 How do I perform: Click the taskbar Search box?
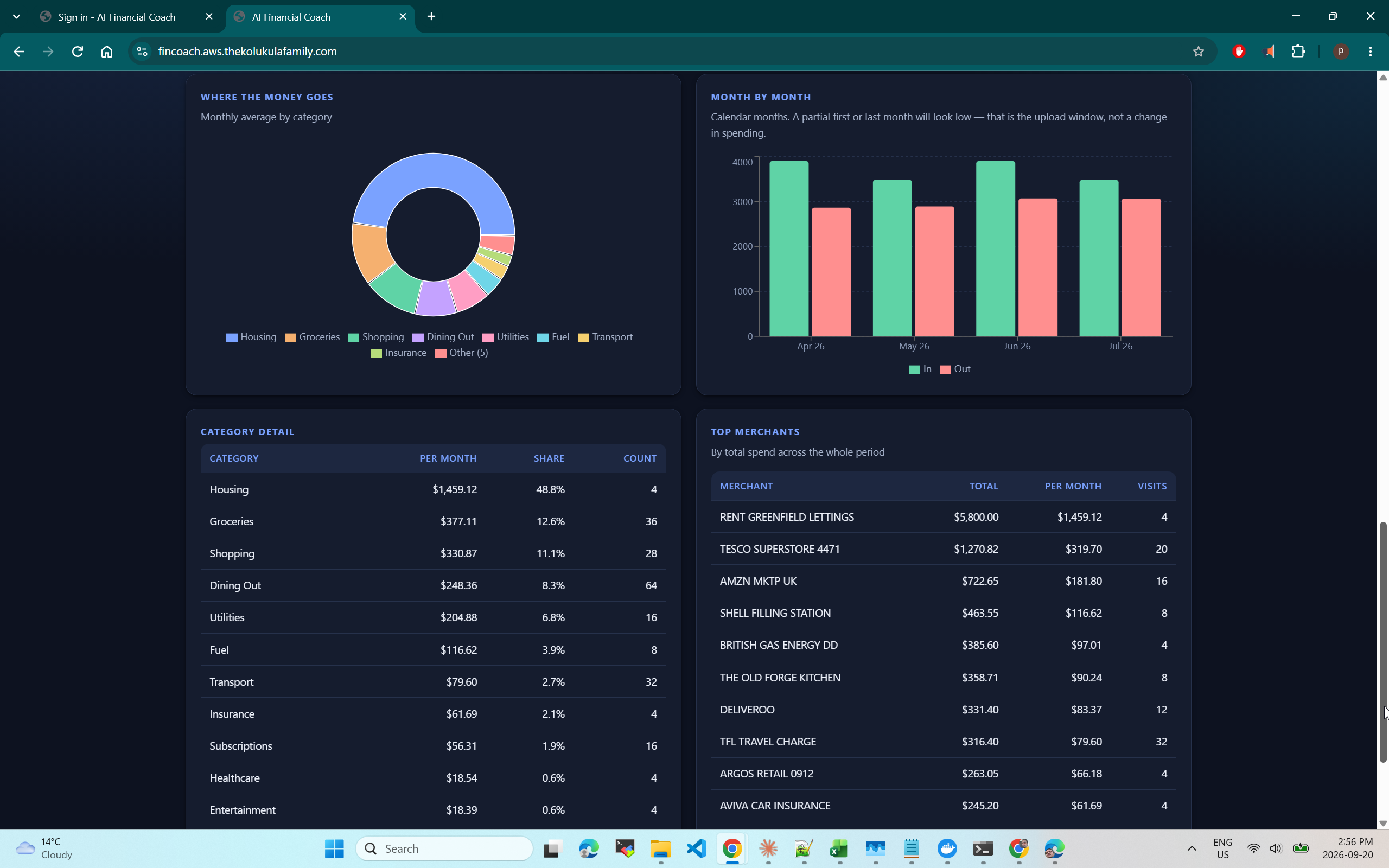444,848
